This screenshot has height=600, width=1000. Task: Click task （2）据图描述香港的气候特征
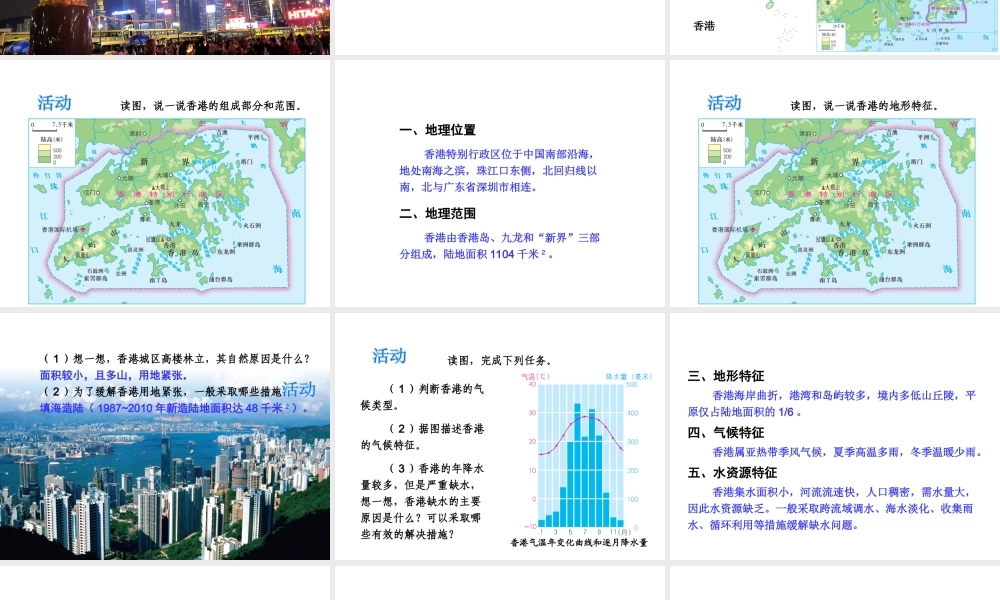tap(422, 437)
